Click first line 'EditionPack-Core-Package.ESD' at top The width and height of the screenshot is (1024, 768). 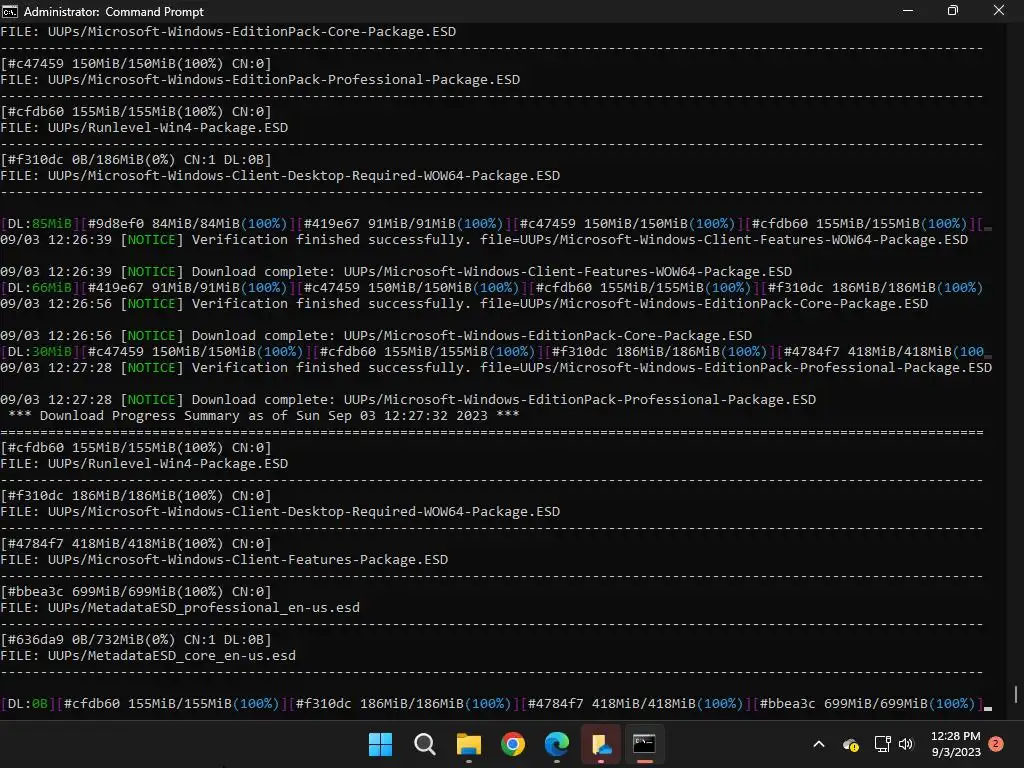click(x=229, y=31)
